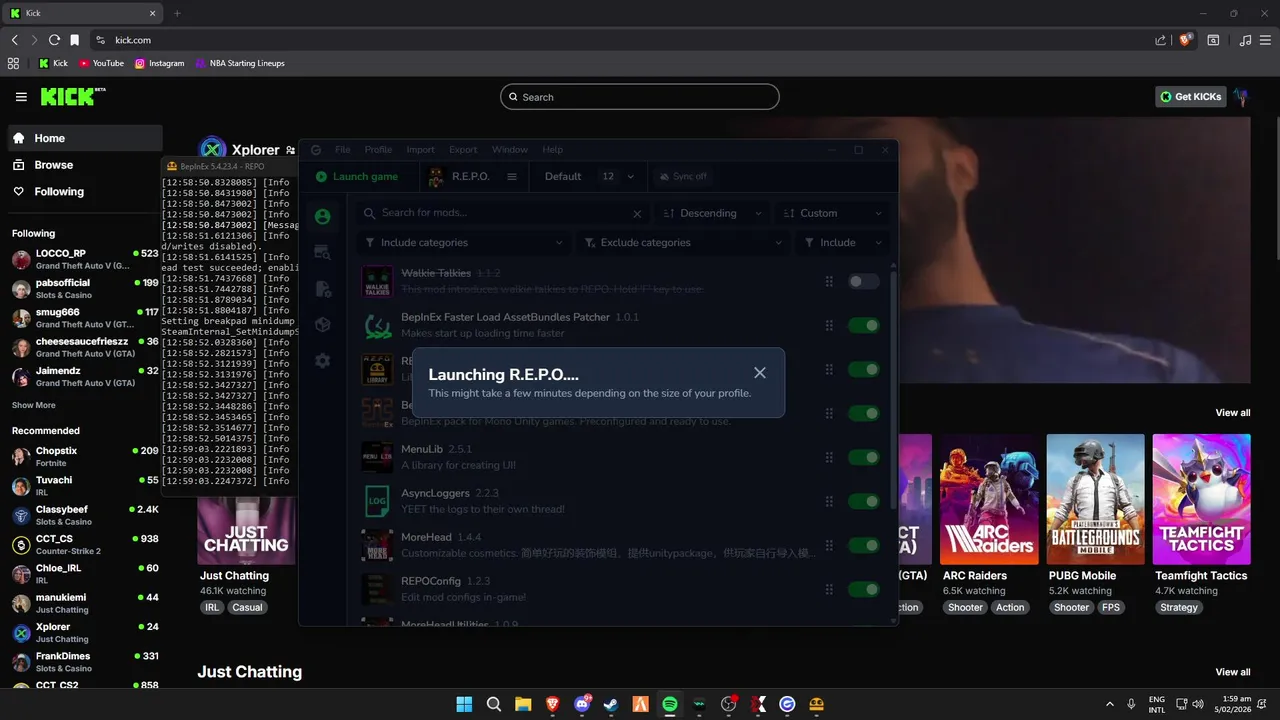Clear the Search for mods field

[637, 213]
